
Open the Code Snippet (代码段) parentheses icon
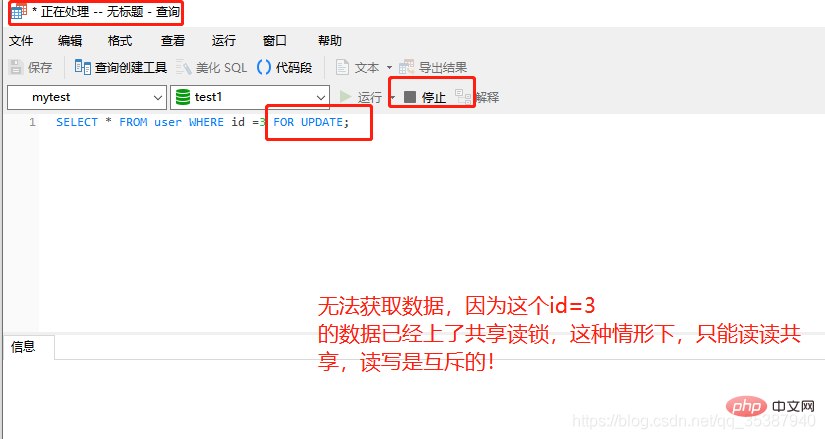pos(264,67)
